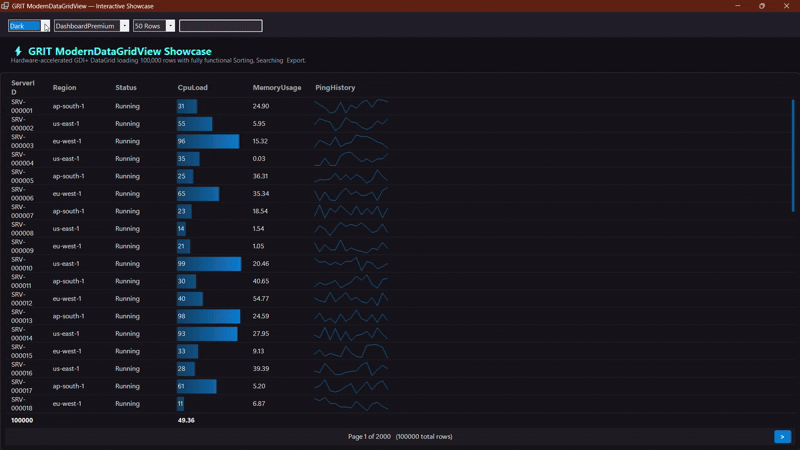Click Region cell in SRV-000002 row

click(x=66, y=123)
